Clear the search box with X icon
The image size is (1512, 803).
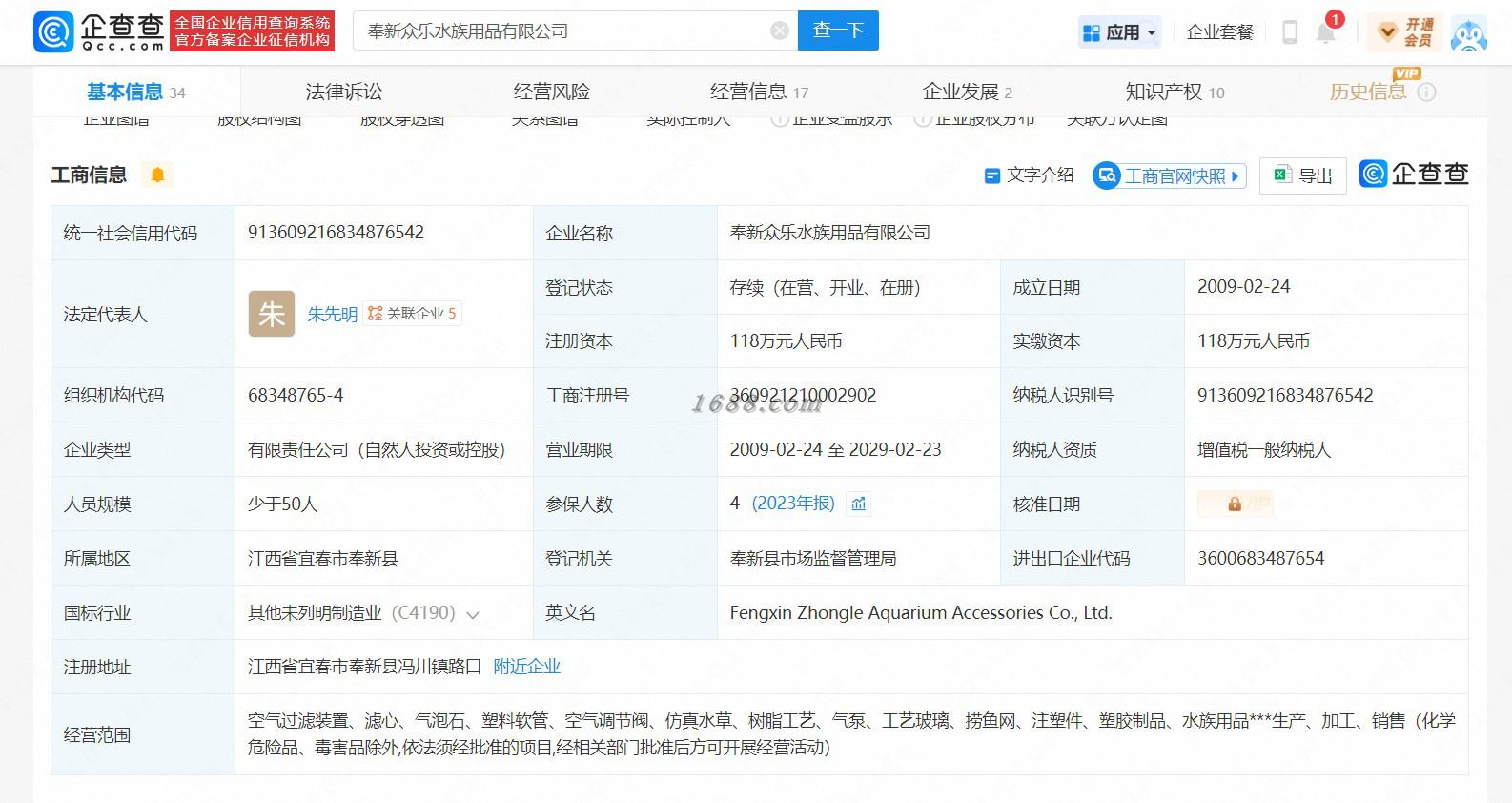pyautogui.click(x=780, y=31)
